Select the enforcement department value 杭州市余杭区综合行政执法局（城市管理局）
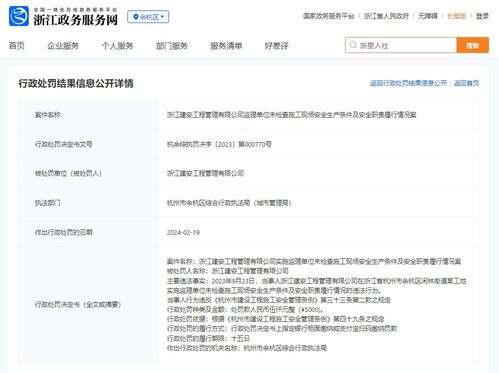The height and width of the screenshot is (373, 499). coord(229,203)
